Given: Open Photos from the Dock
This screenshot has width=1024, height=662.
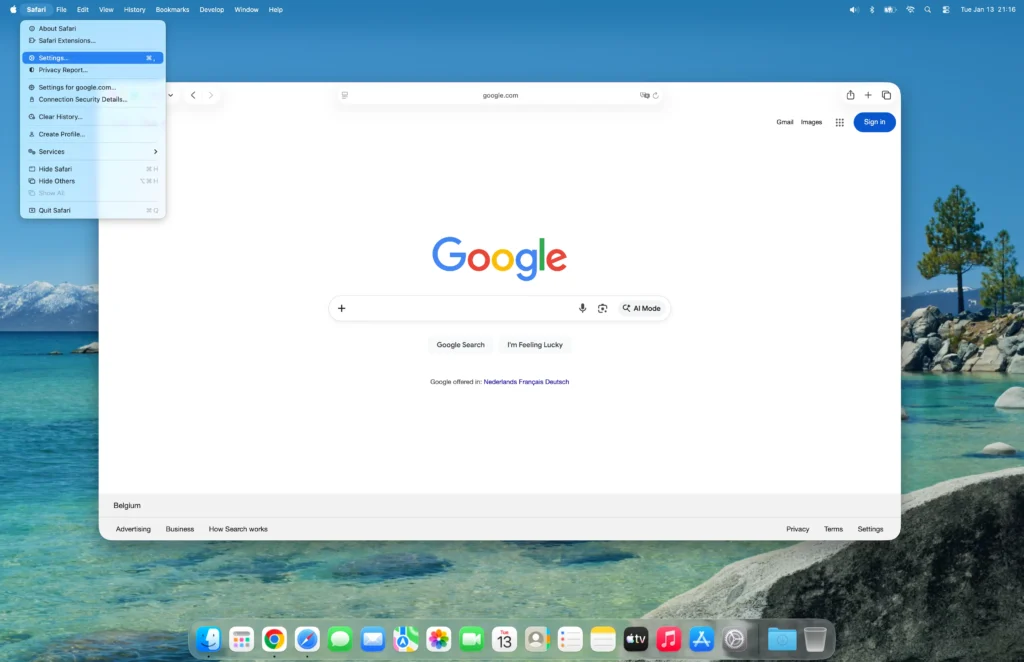Looking at the screenshot, I should coord(438,638).
